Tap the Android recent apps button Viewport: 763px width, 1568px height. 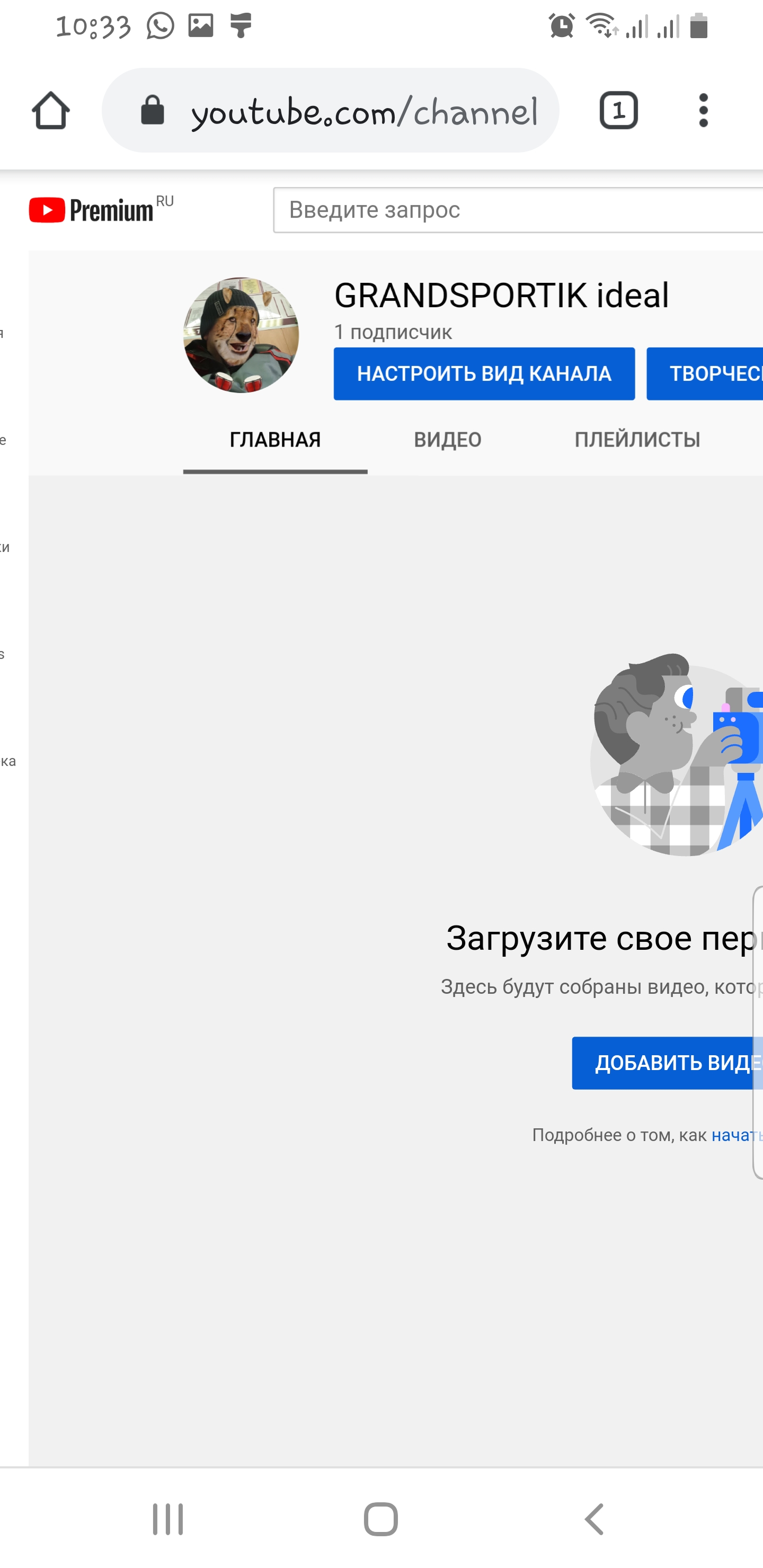pyautogui.click(x=167, y=1519)
